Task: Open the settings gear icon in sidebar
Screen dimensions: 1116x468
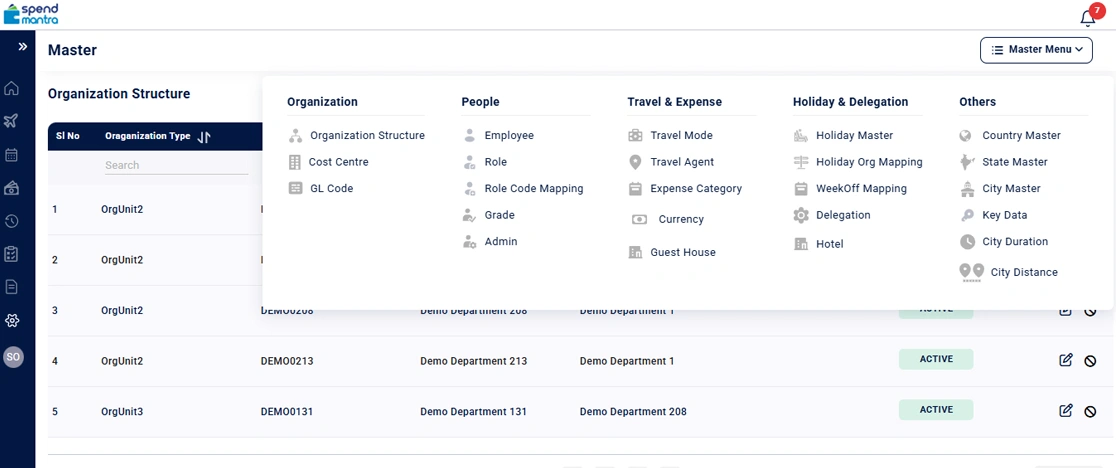Action: (11, 321)
